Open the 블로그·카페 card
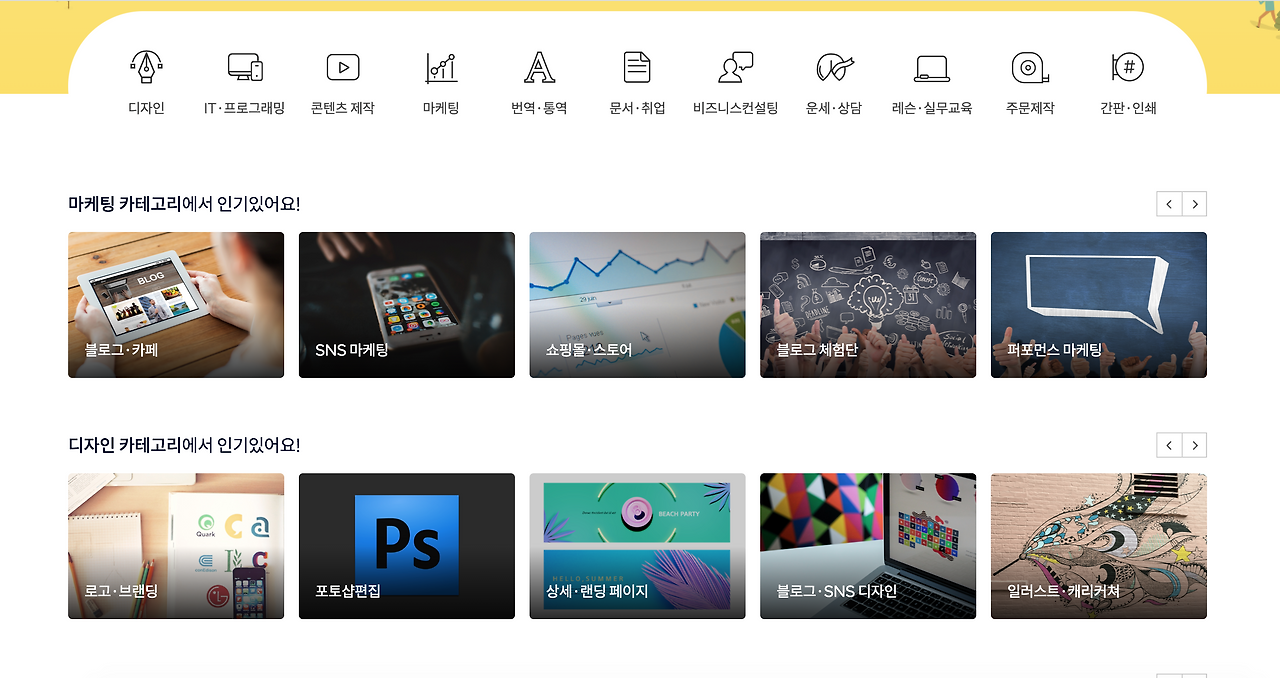The width and height of the screenshot is (1280, 678). [x=176, y=305]
